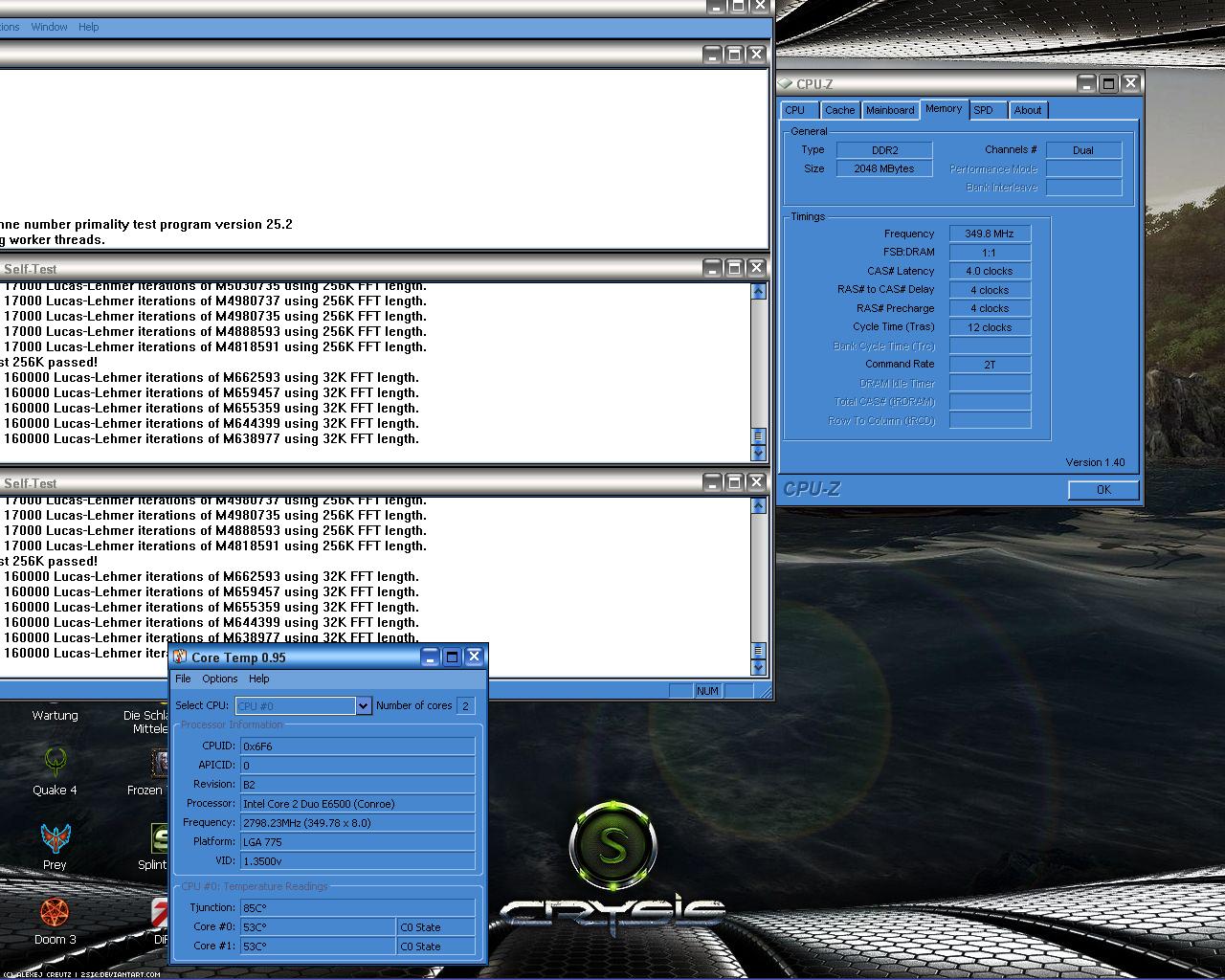This screenshot has width=1225, height=980.
Task: Click up arrow in first Self-Test scrollbar
Action: 759,291
